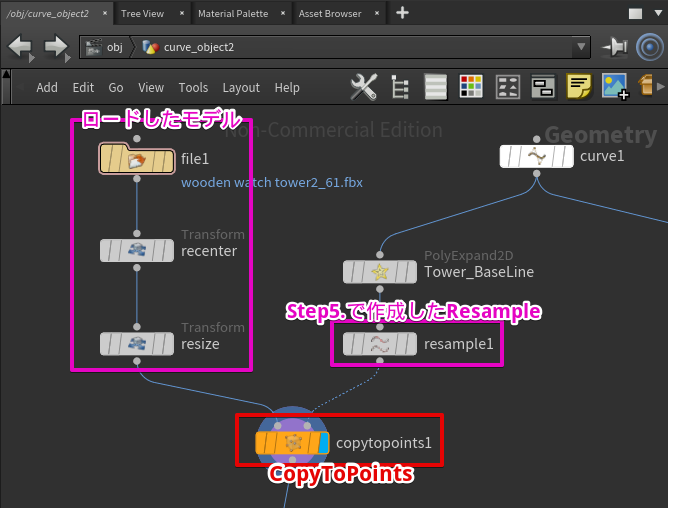Close the Tree View tab

click(x=182, y=13)
